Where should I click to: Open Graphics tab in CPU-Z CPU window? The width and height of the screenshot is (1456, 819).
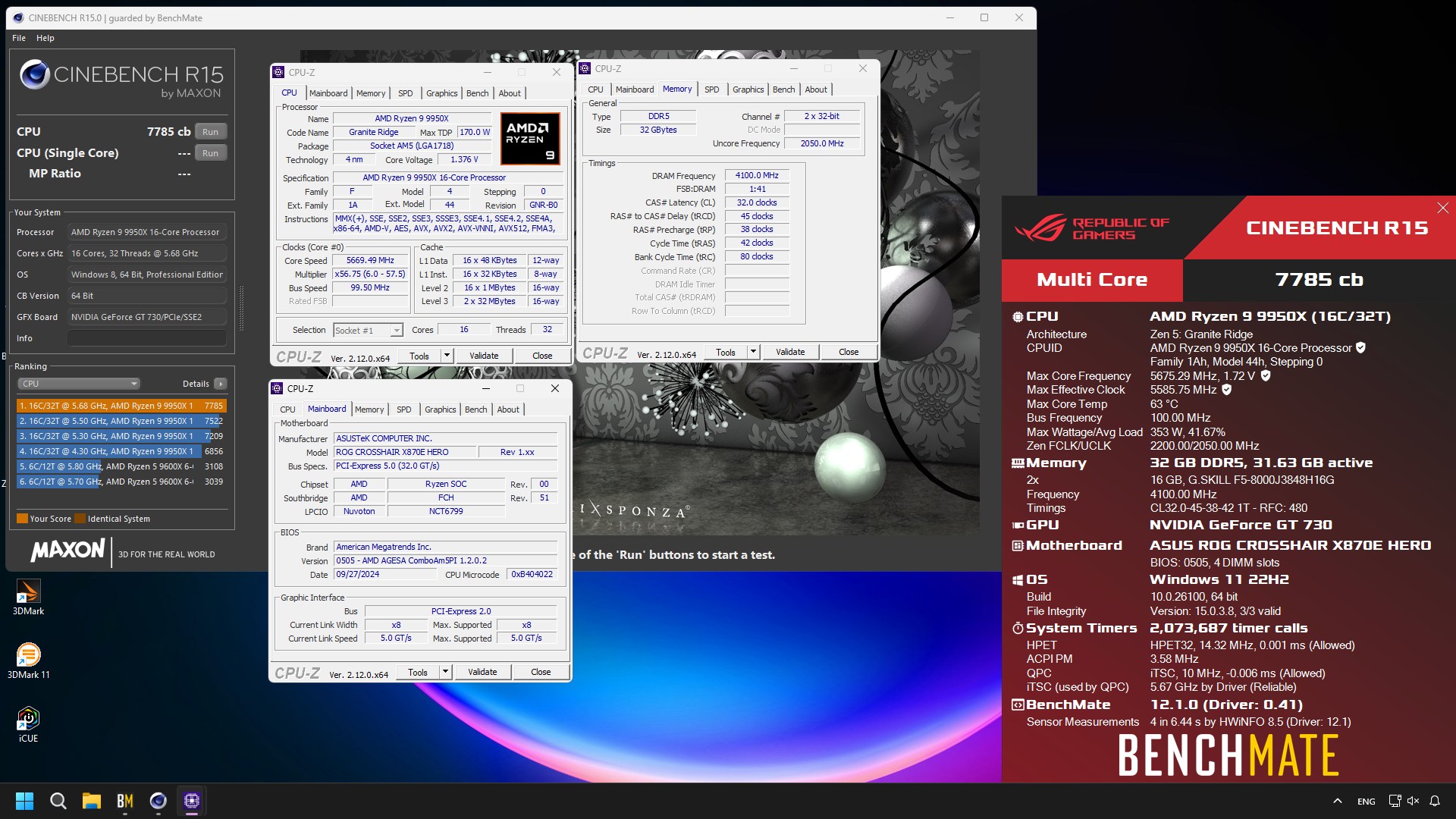point(442,93)
